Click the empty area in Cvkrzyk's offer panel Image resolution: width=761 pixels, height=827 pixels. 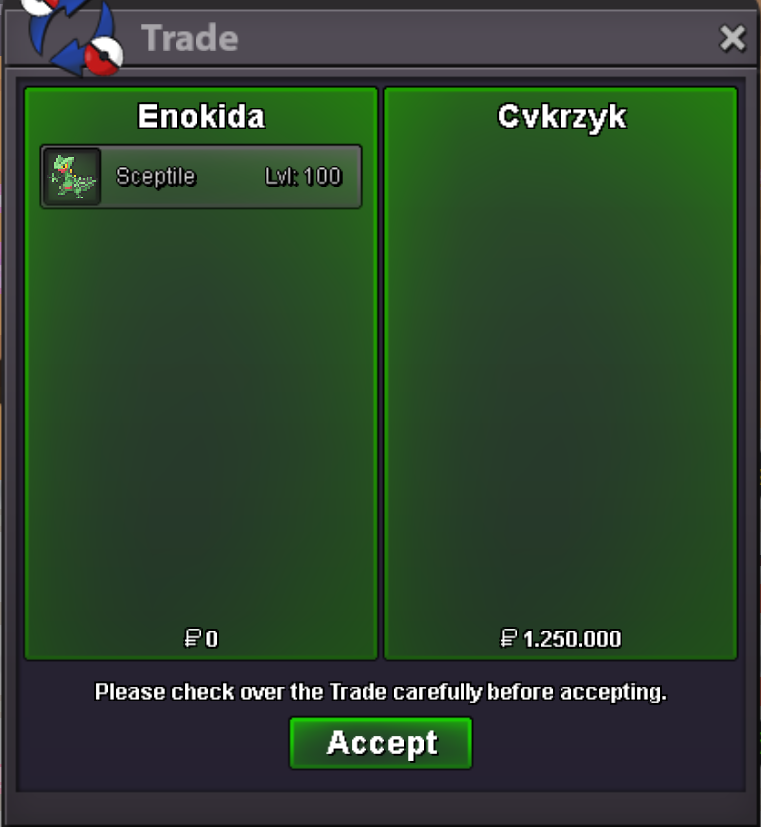tap(561, 380)
